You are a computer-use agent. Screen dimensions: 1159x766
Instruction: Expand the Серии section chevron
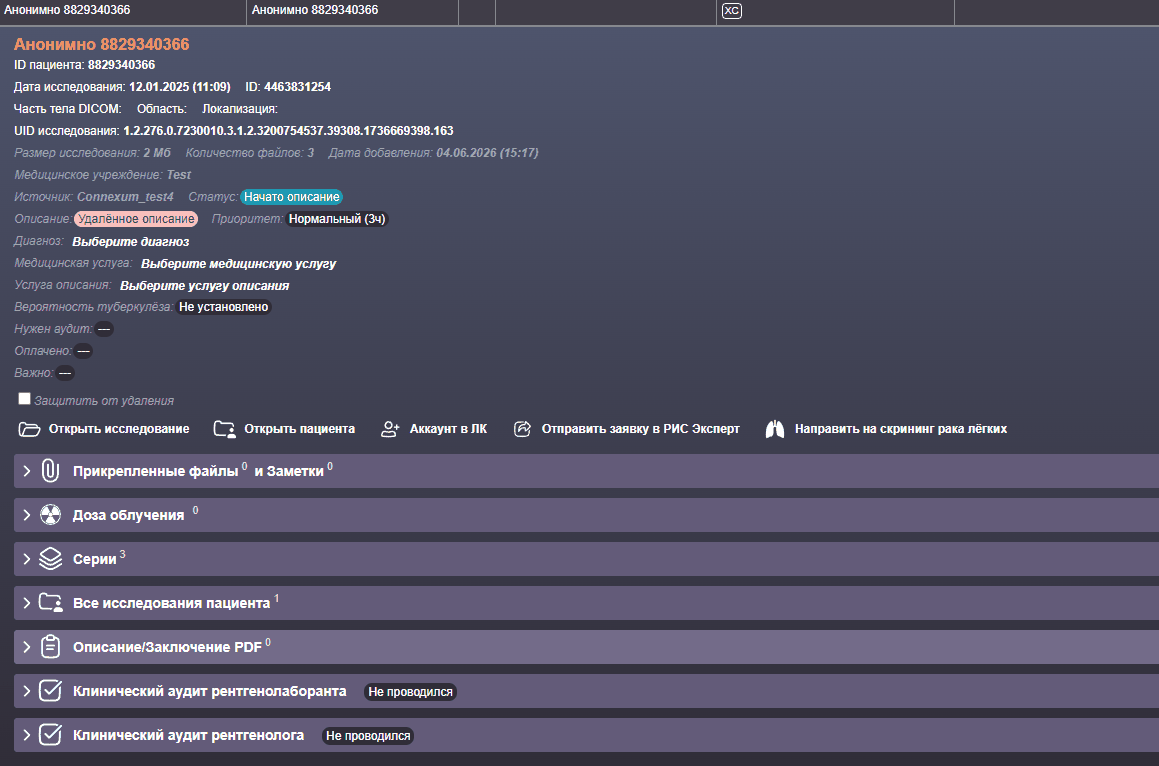click(x=27, y=559)
